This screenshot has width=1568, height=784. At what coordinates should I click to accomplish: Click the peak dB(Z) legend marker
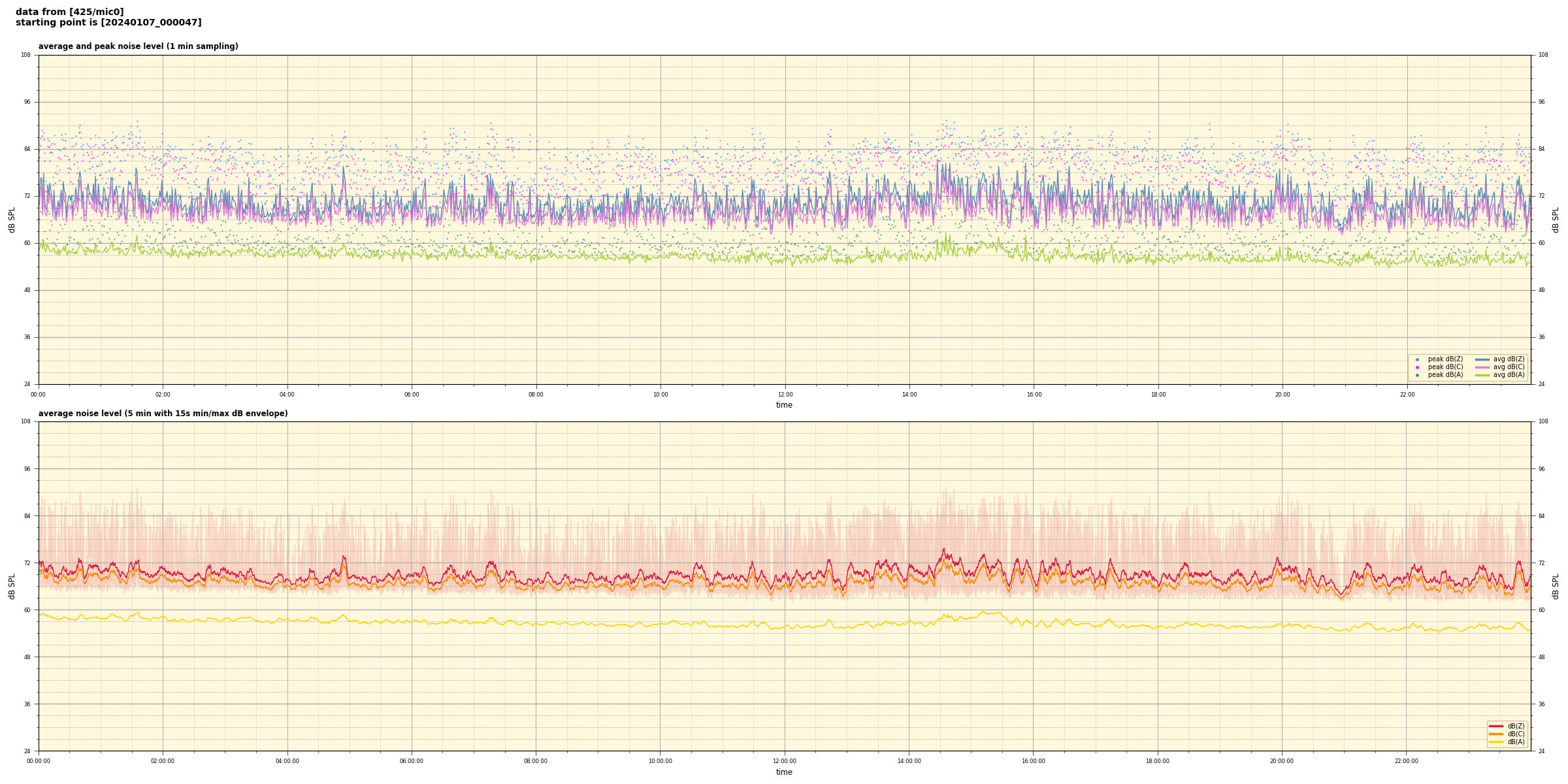(x=1417, y=359)
